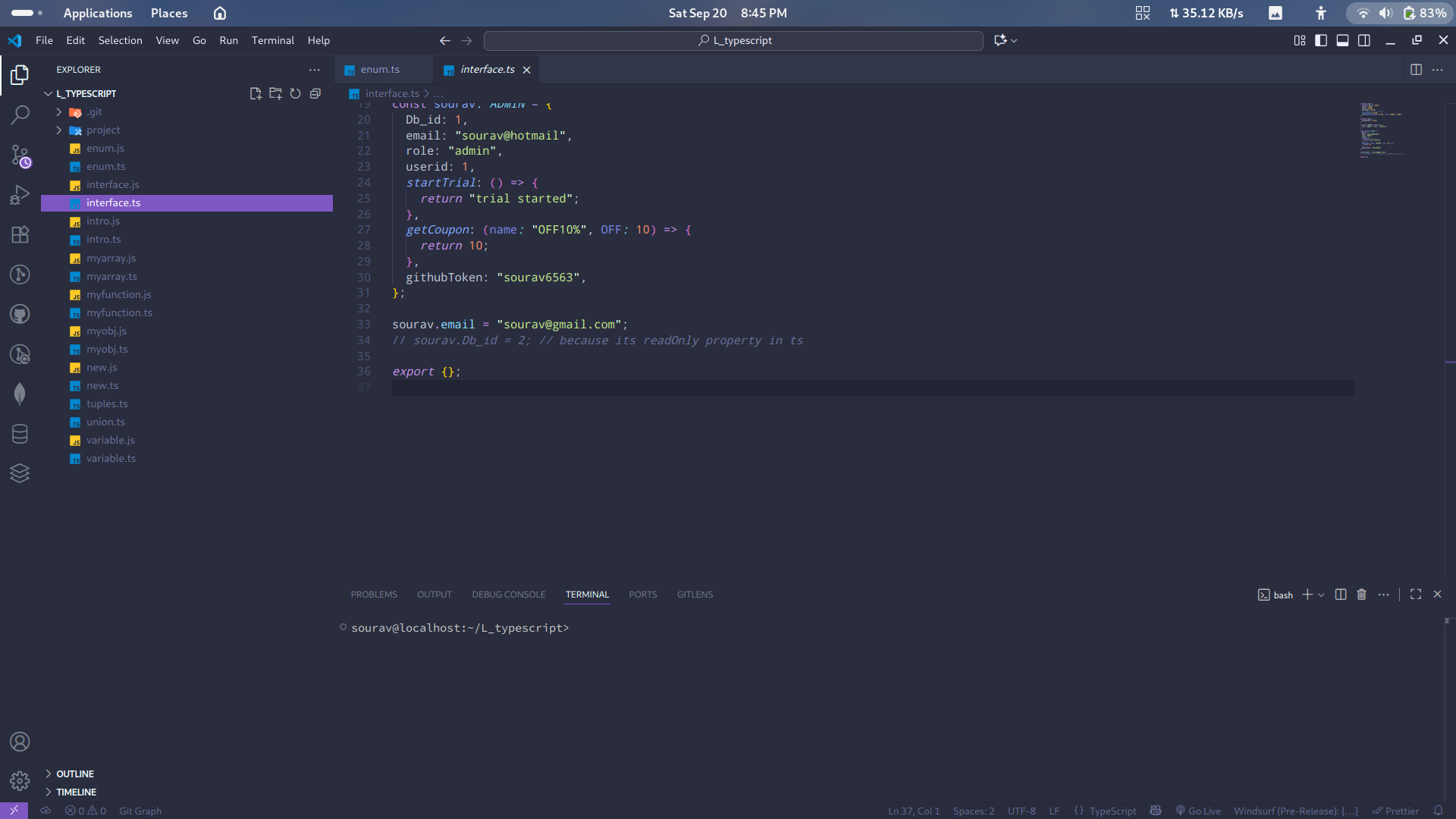Click Go Live in status bar
This screenshot has width=1456, height=819.
coord(1198,811)
